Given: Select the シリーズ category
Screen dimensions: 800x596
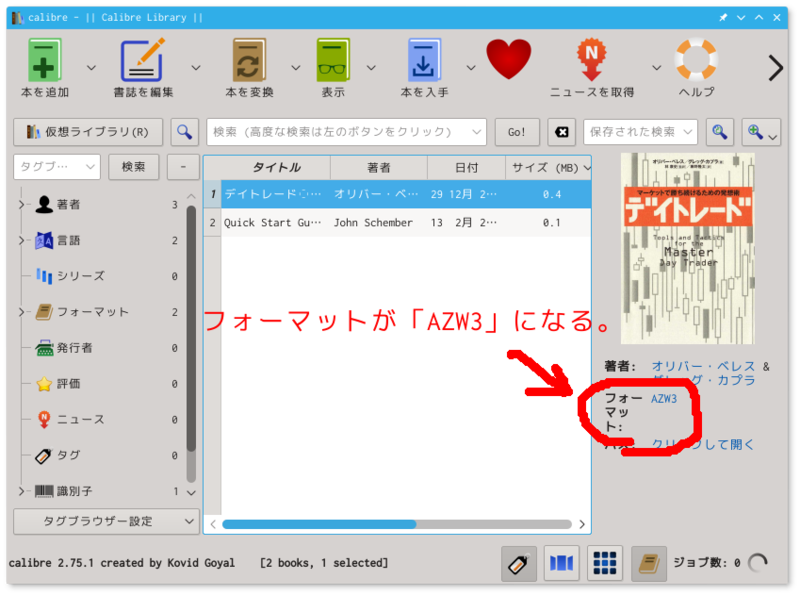Looking at the screenshot, I should tap(80, 276).
